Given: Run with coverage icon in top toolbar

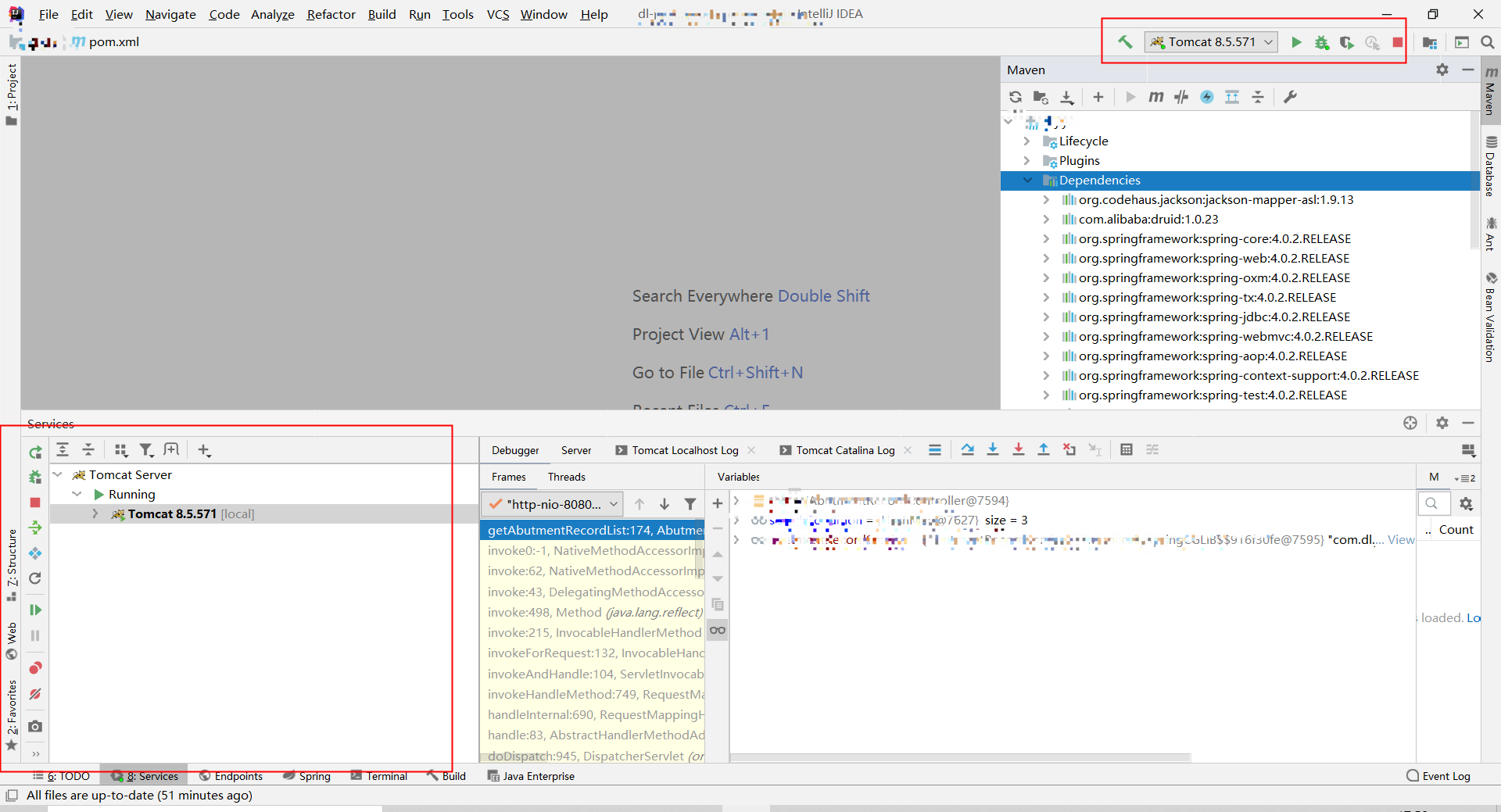Looking at the screenshot, I should coord(1346,42).
